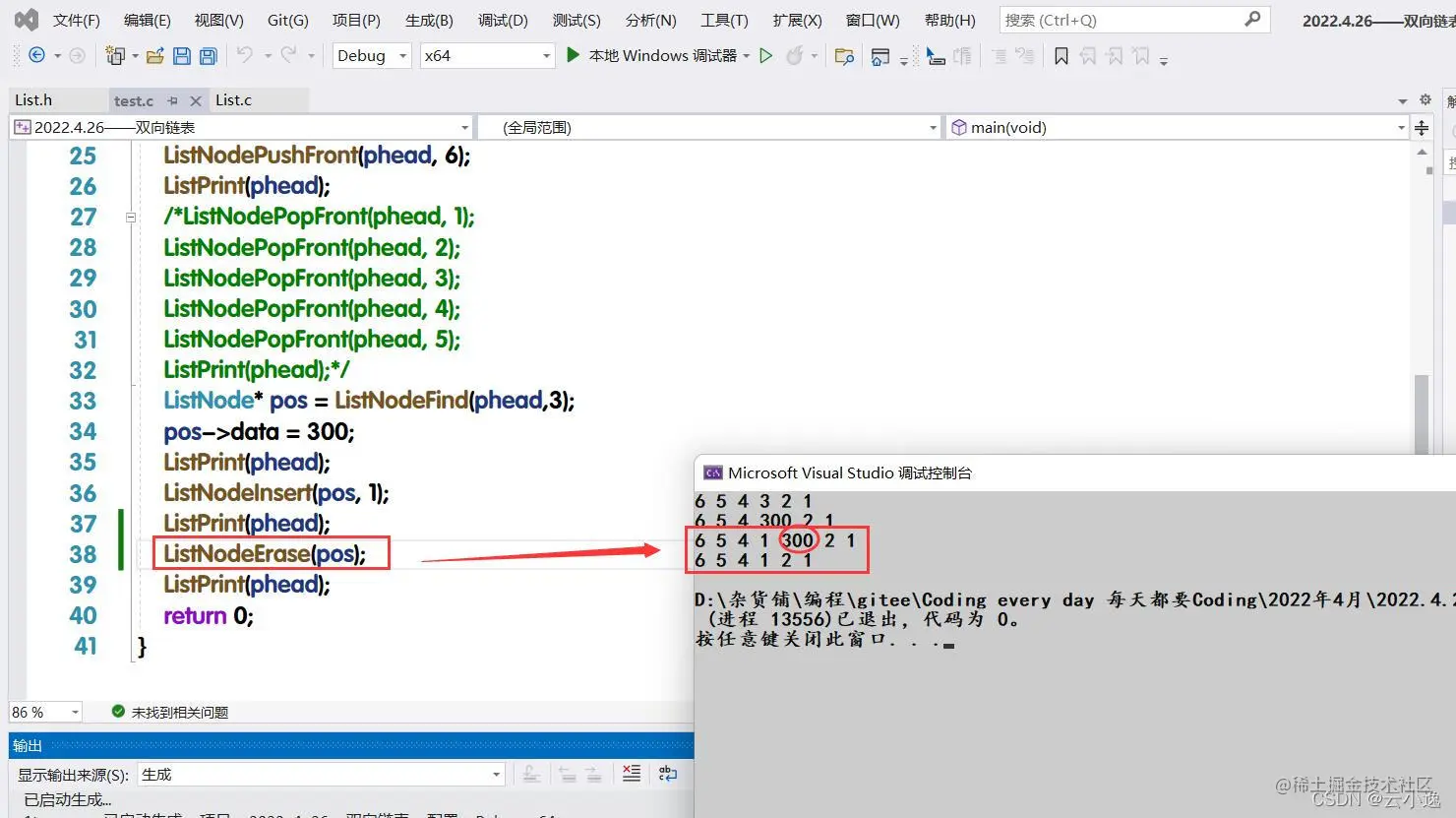Click the editor vertical scrollbar thumb

pos(1422,413)
